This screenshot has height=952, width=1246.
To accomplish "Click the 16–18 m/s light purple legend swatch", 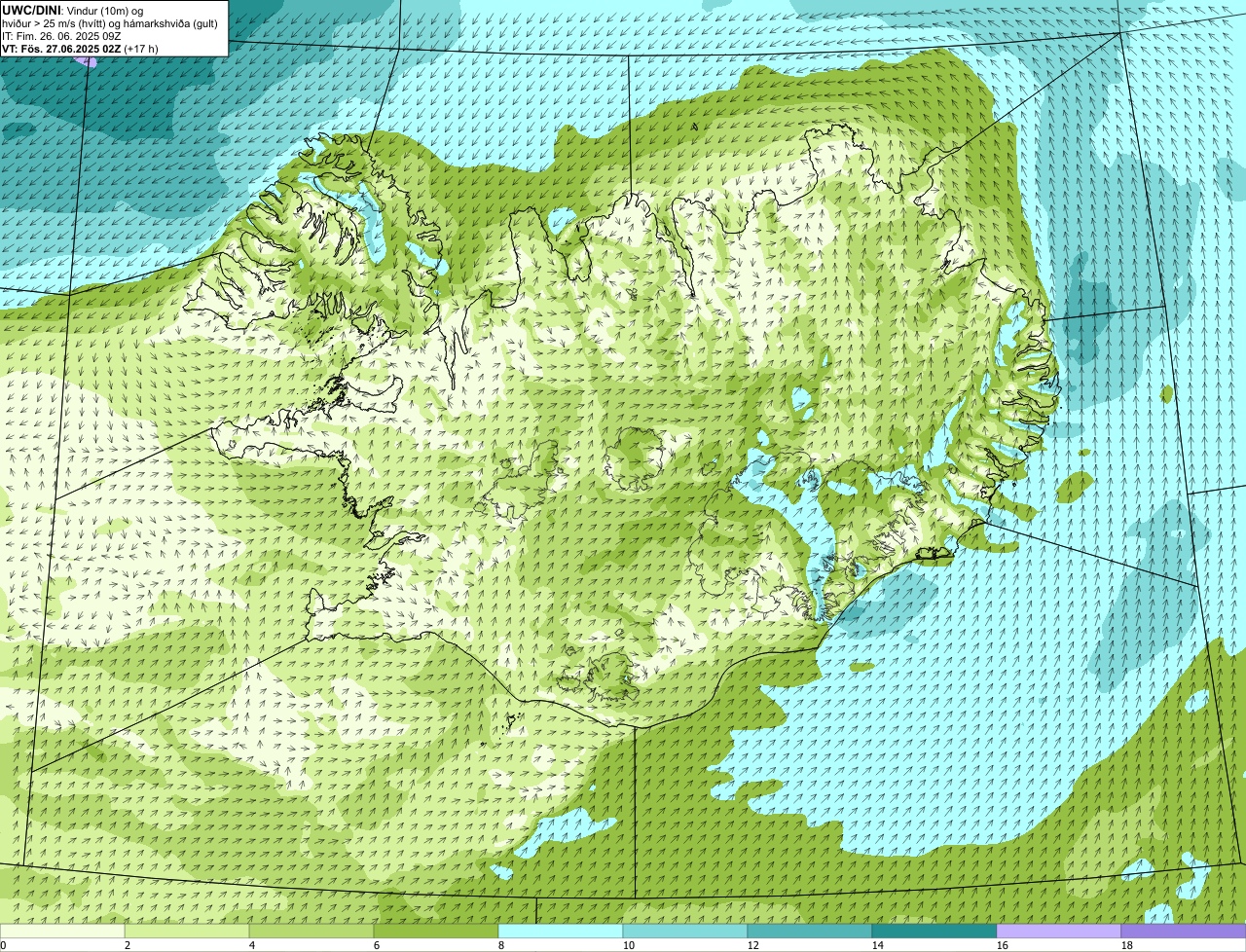I will [x=1059, y=931].
